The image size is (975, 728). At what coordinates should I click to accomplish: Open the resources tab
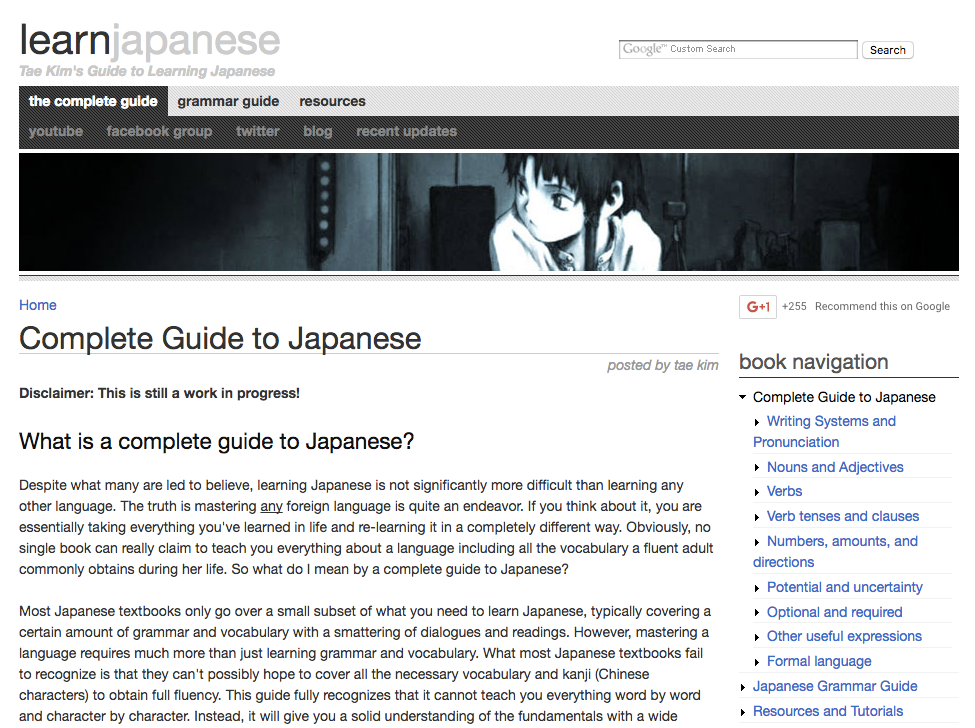click(x=332, y=101)
